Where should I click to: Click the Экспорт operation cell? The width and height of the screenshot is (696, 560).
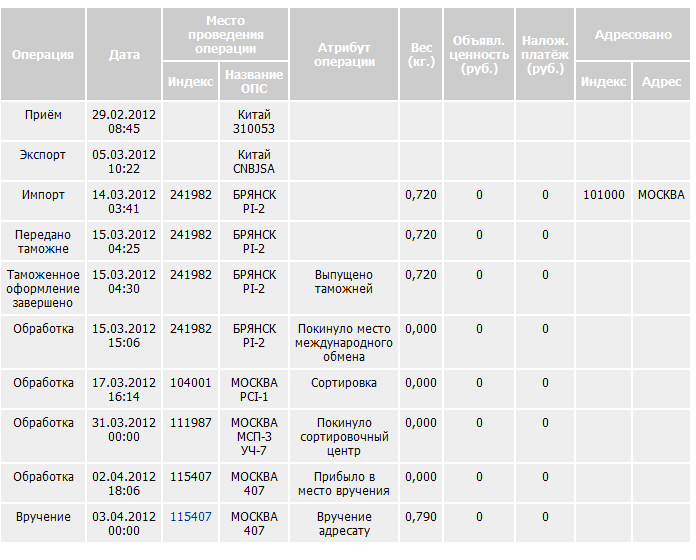point(43,161)
